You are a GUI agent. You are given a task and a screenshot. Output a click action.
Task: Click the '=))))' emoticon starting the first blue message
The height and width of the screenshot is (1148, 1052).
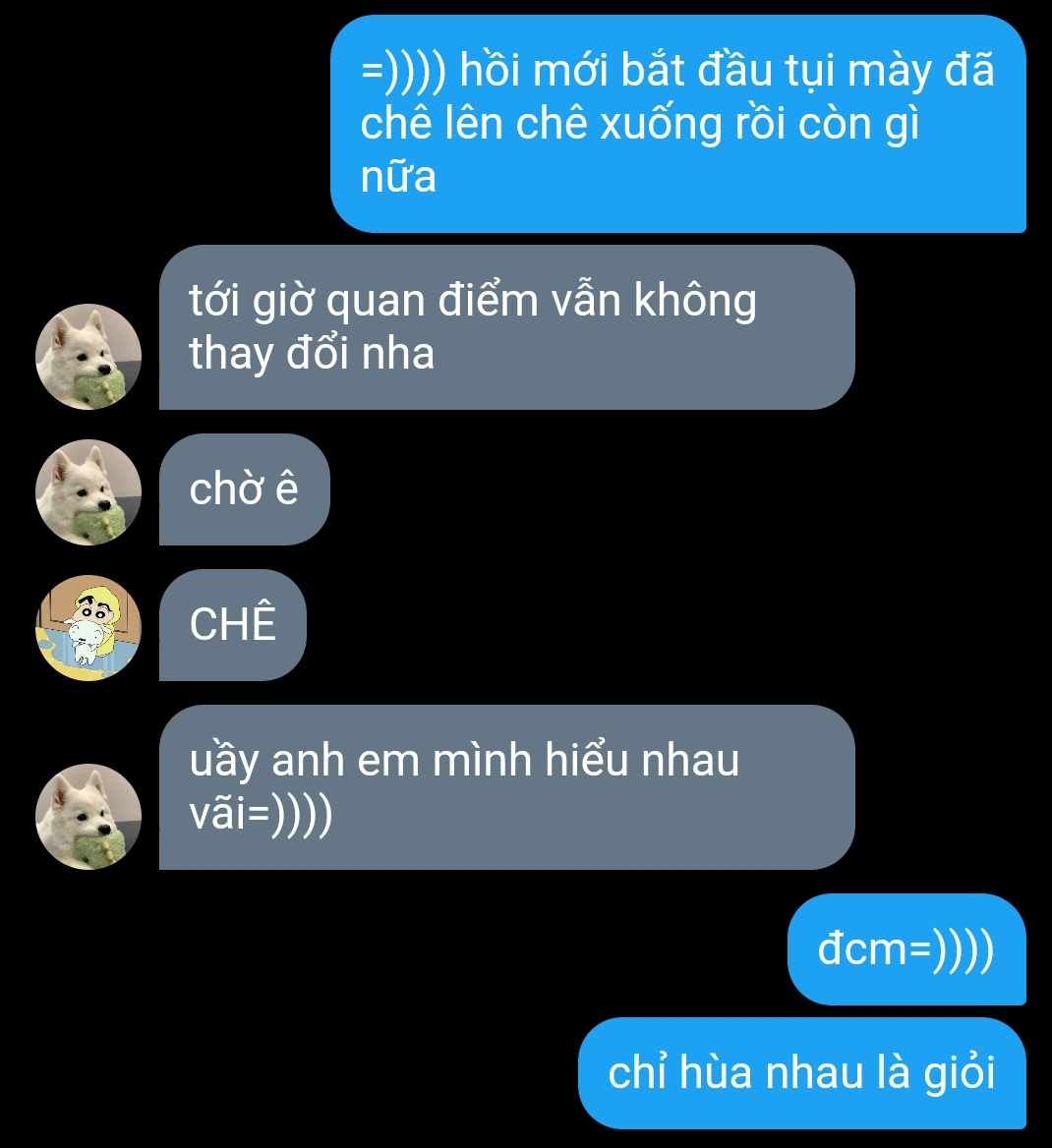pyautogui.click(x=403, y=72)
